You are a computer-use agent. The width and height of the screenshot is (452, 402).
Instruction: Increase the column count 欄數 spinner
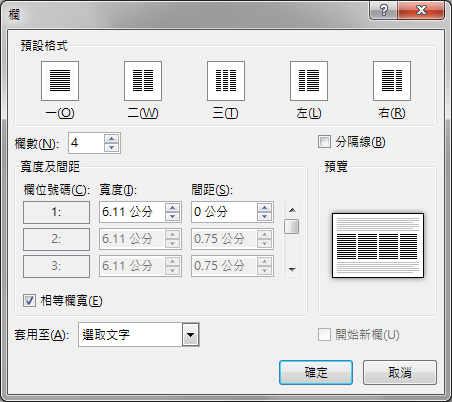pos(111,139)
